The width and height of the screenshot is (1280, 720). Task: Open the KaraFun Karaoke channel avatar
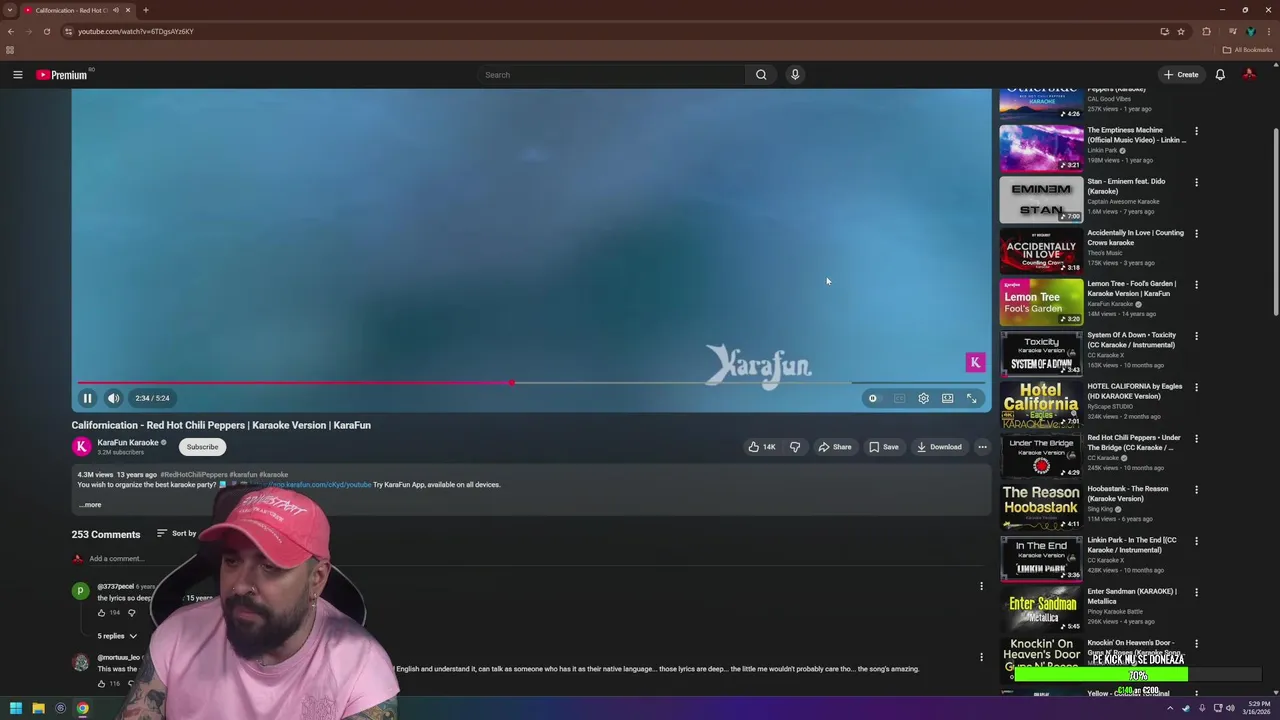click(81, 447)
